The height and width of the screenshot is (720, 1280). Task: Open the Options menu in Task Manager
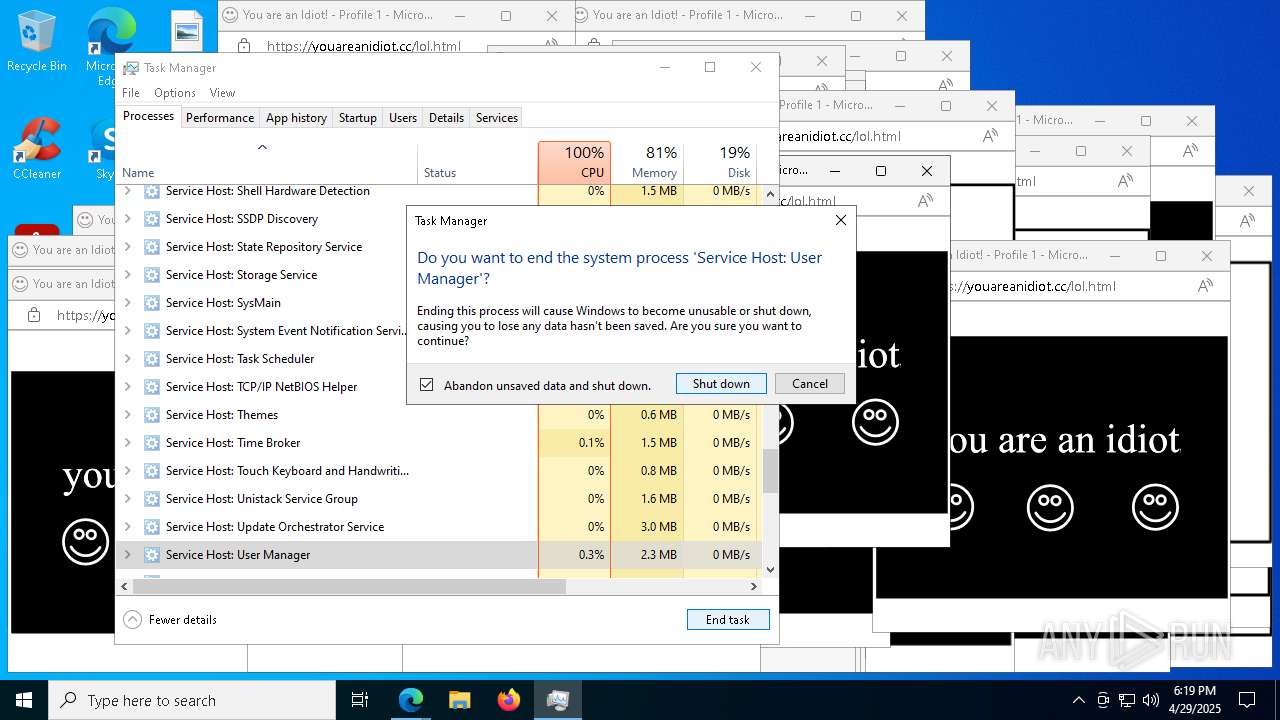click(x=175, y=93)
